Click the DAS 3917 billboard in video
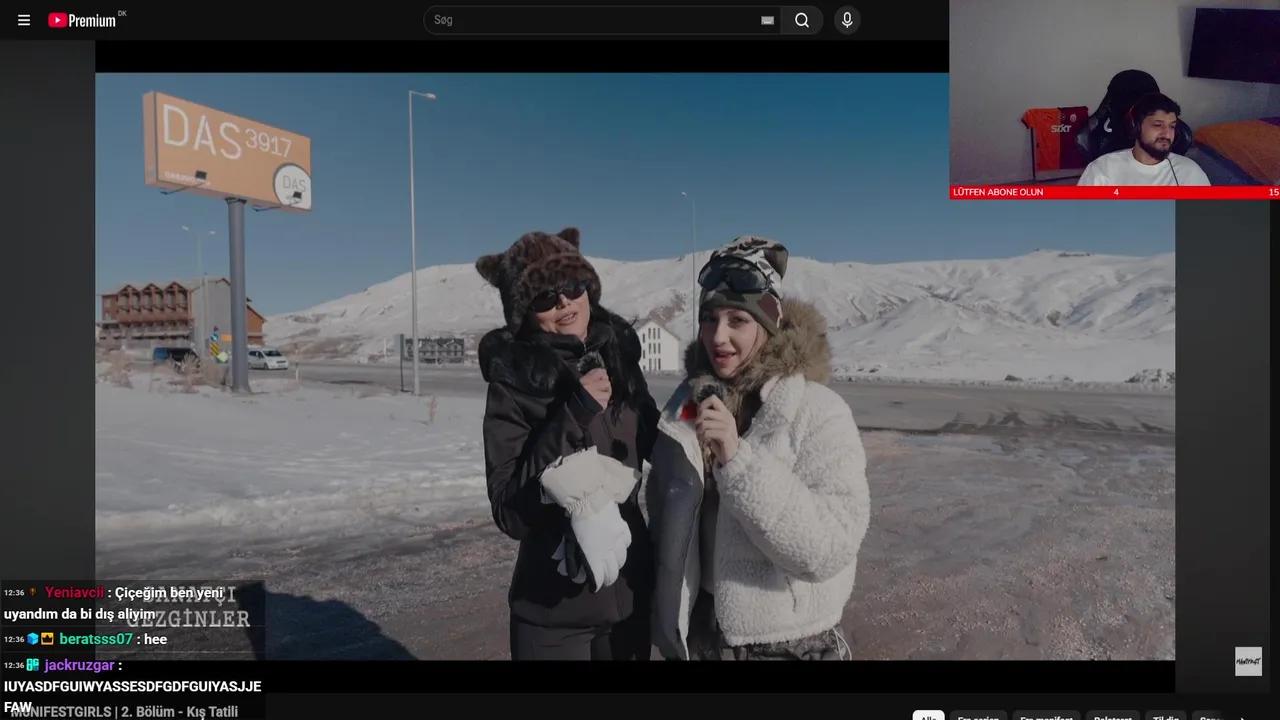The image size is (1280, 720). point(227,151)
